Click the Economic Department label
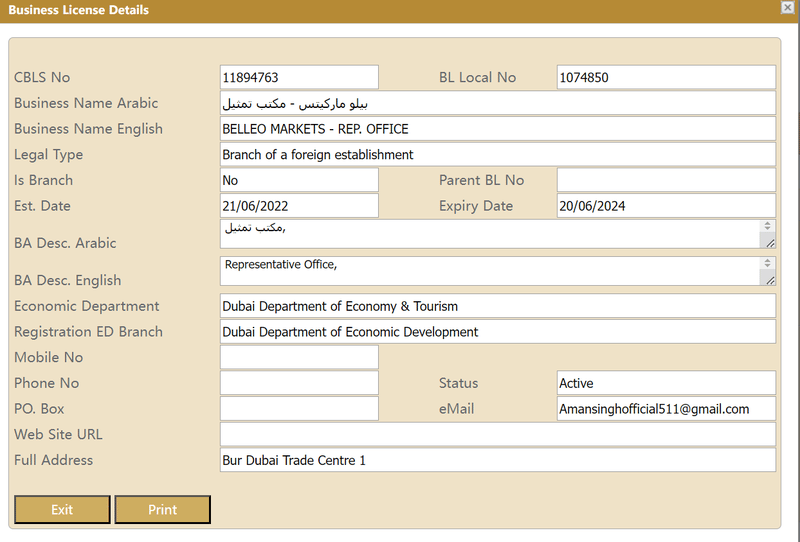This screenshot has height=542, width=800. [87, 306]
